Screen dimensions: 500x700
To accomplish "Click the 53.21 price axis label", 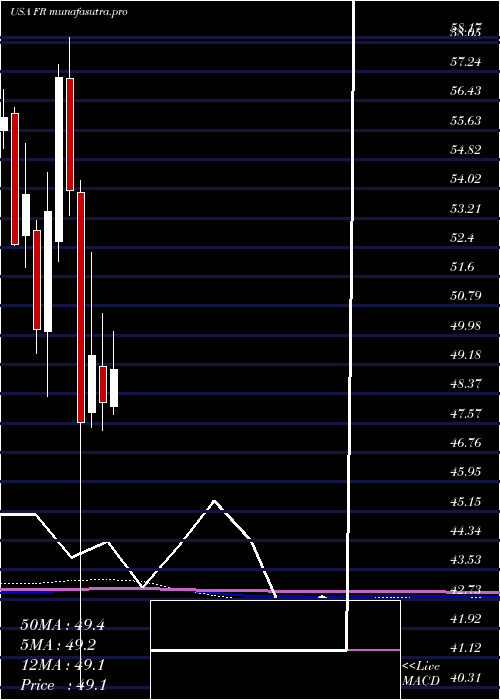I will pos(465,208).
